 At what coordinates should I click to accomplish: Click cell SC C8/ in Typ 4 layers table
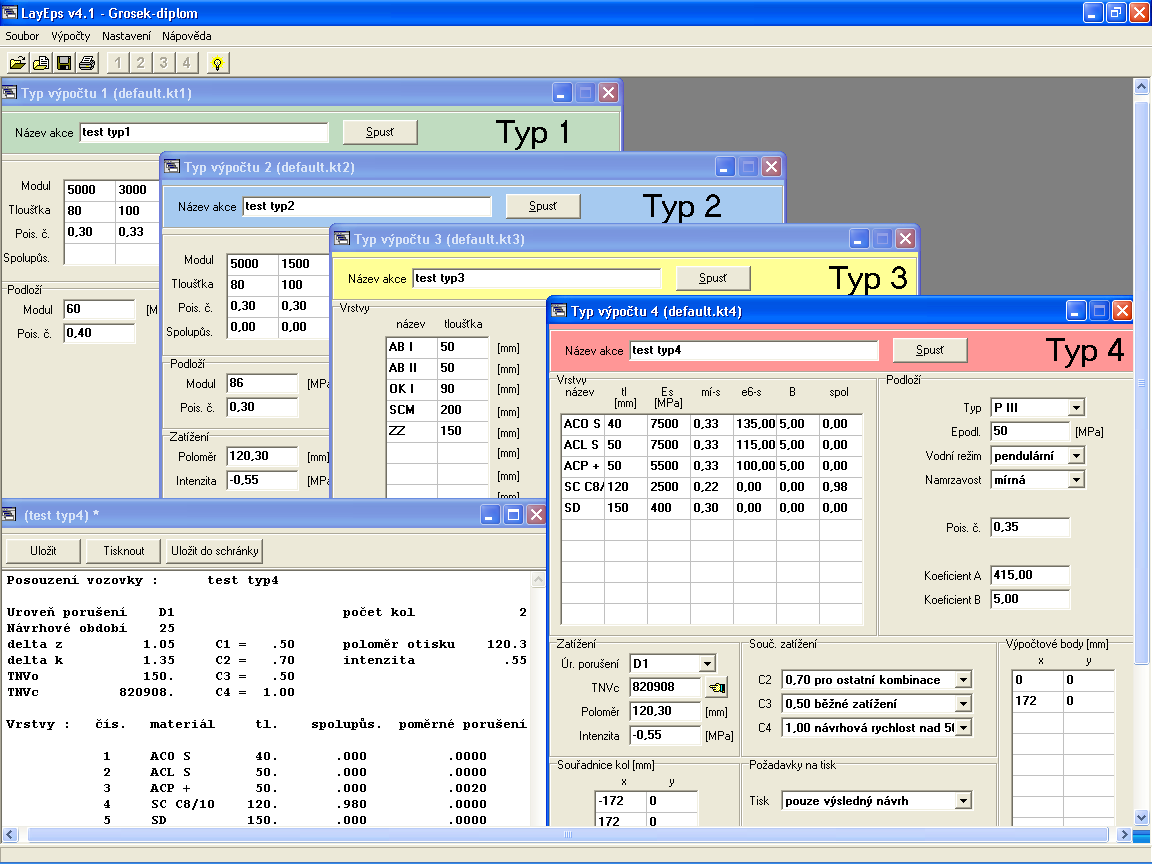coord(583,487)
